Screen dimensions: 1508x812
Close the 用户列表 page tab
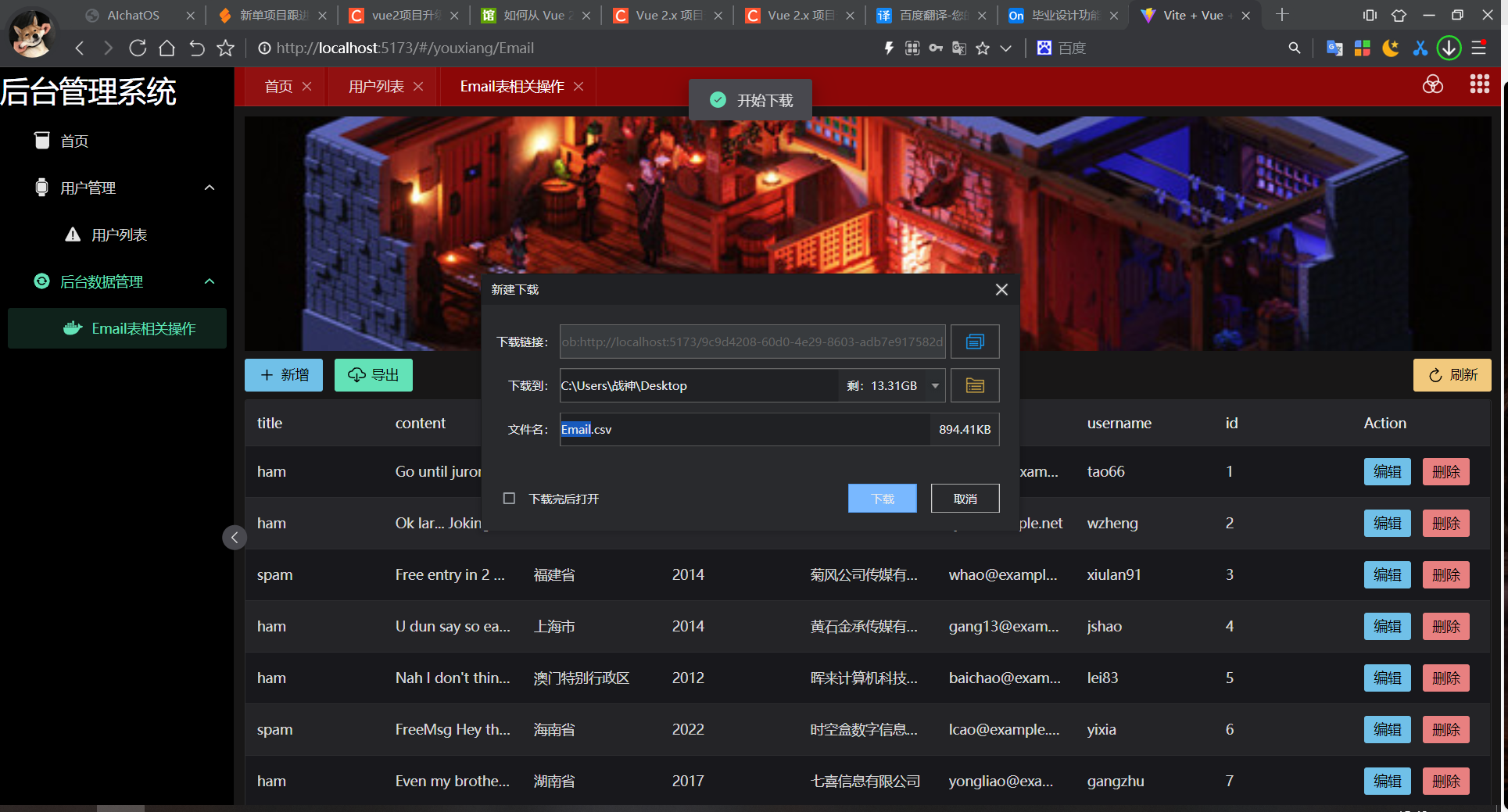[418, 87]
